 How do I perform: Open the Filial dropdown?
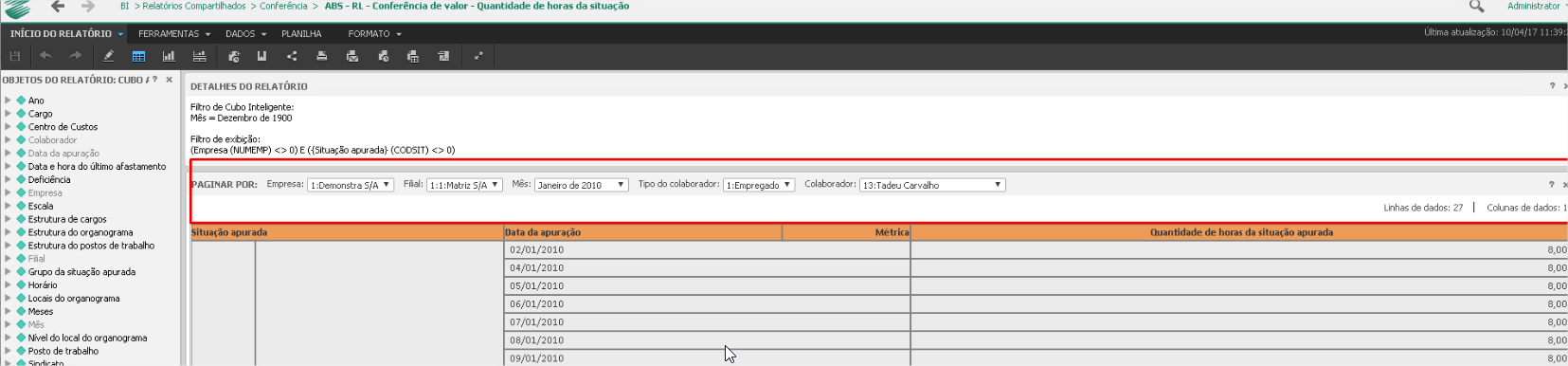464,185
